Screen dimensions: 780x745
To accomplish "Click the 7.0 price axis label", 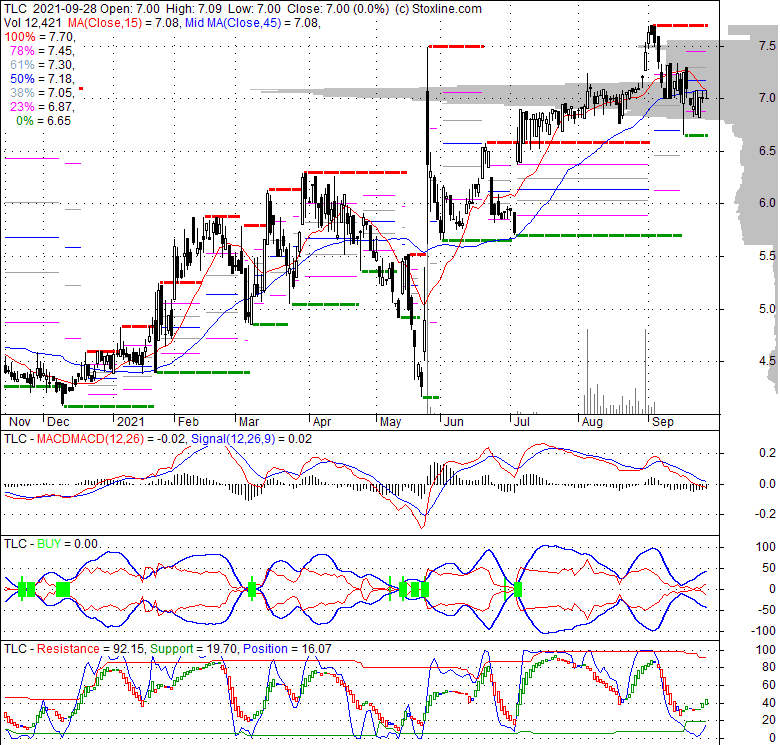I will (767, 98).
